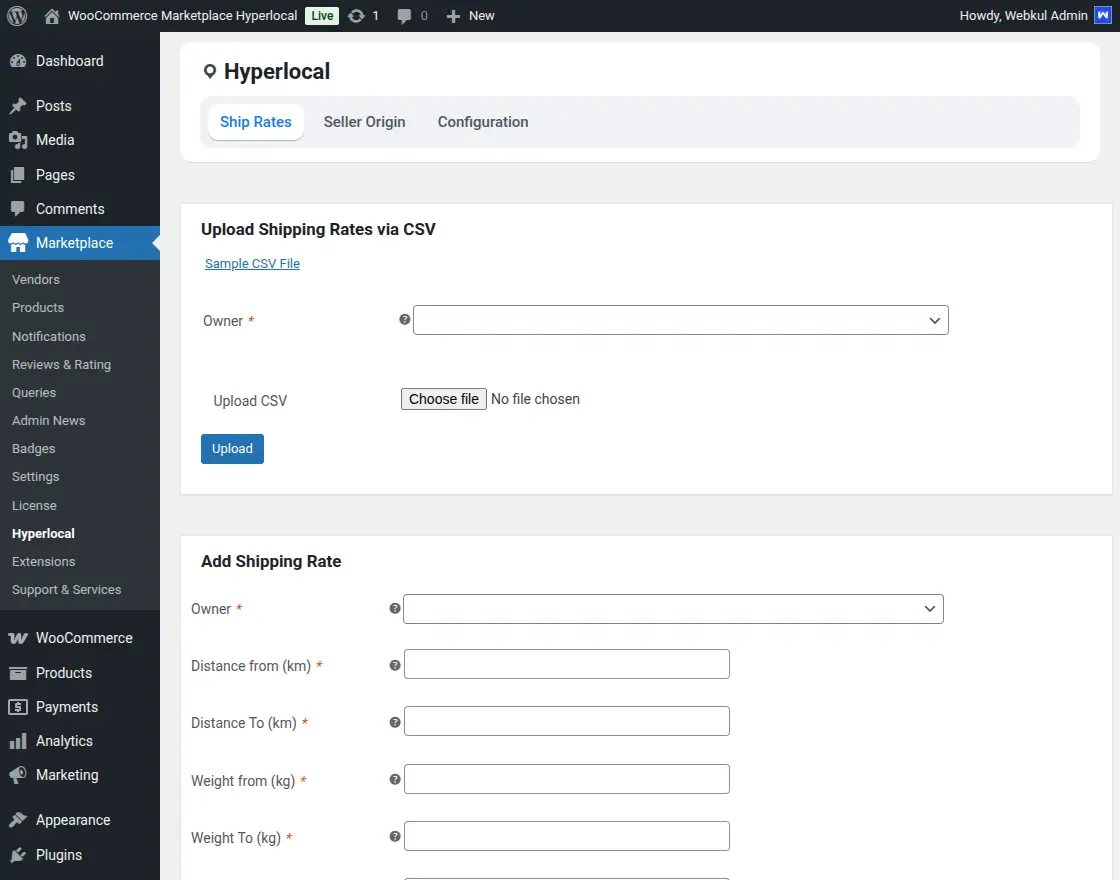
Task: Open Hyperlocal submenu item
Action: pyautogui.click(x=44, y=534)
